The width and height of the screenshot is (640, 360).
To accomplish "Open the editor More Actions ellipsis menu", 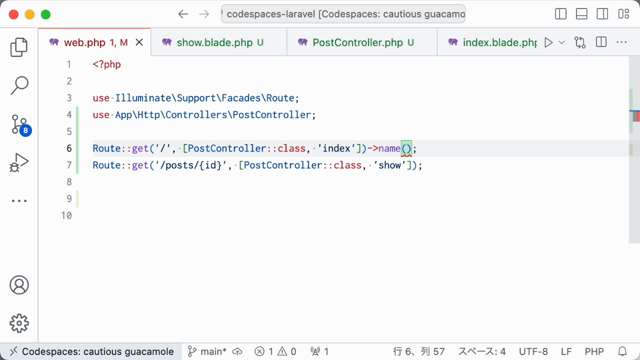I will click(x=622, y=42).
